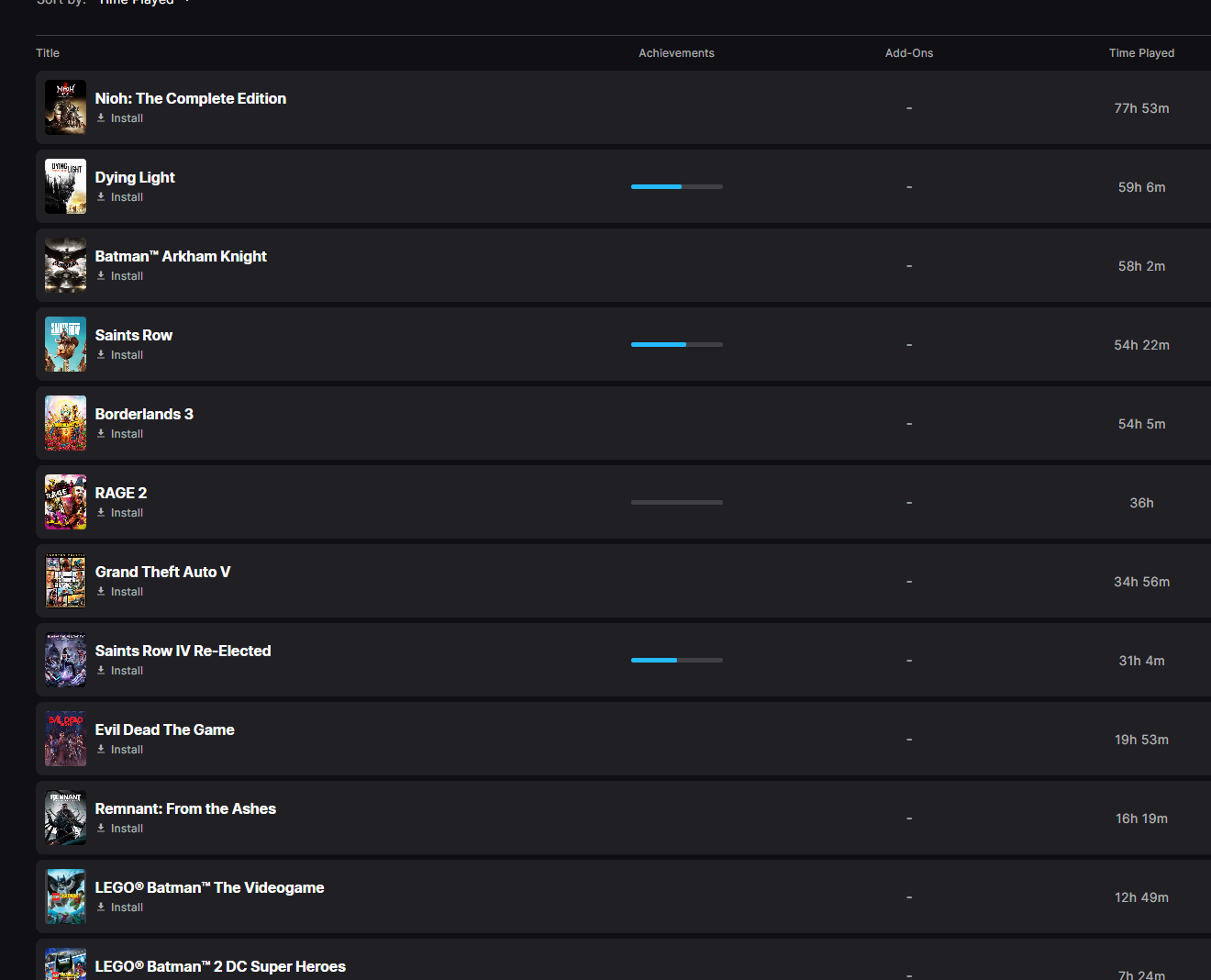The image size is (1211, 980).
Task: Click the Grand Theft Auto V title
Action: click(162, 572)
